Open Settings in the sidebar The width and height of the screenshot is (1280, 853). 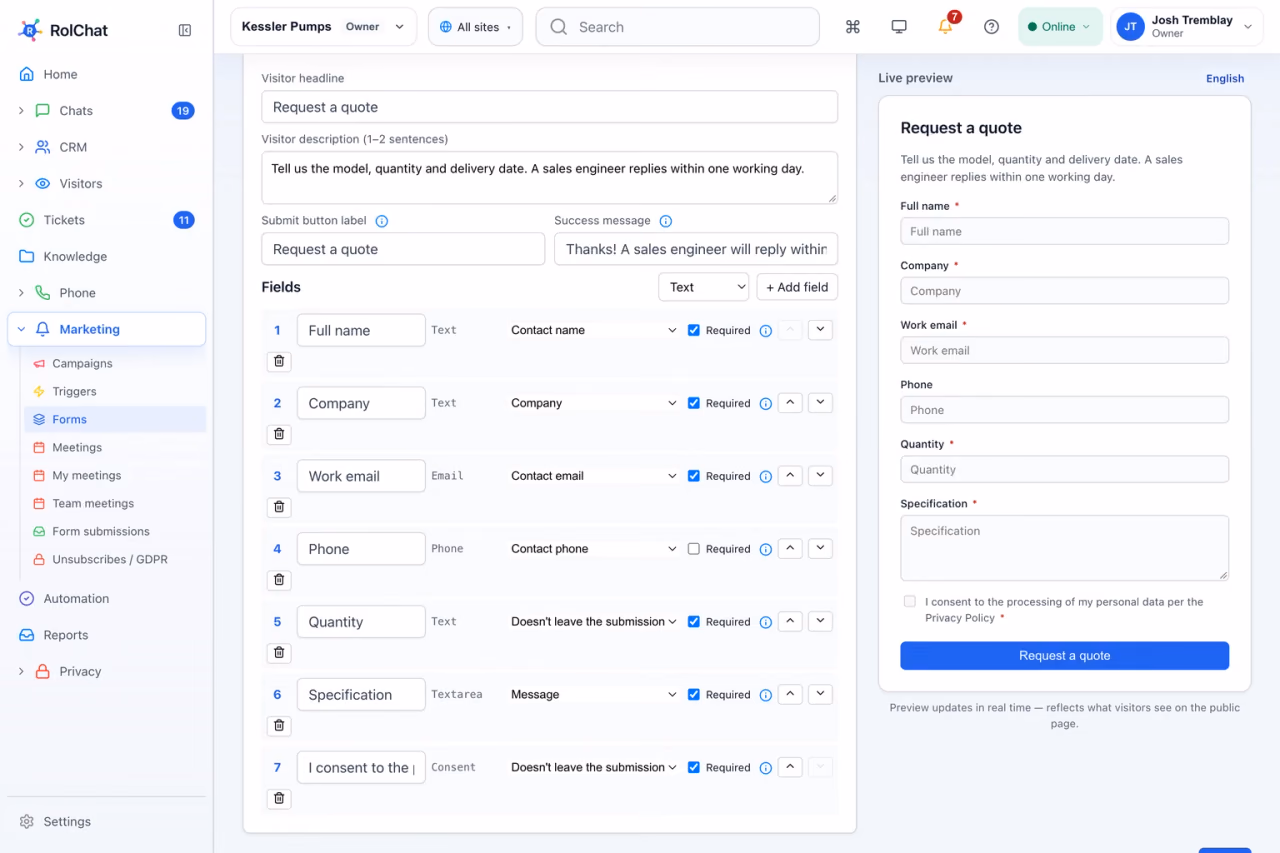click(x=67, y=821)
